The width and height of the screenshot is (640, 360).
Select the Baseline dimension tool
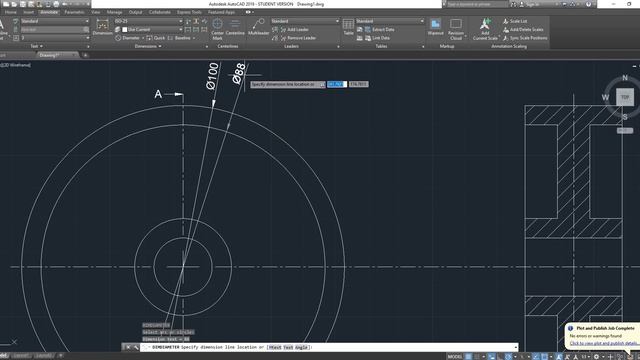pyautogui.click(x=179, y=38)
